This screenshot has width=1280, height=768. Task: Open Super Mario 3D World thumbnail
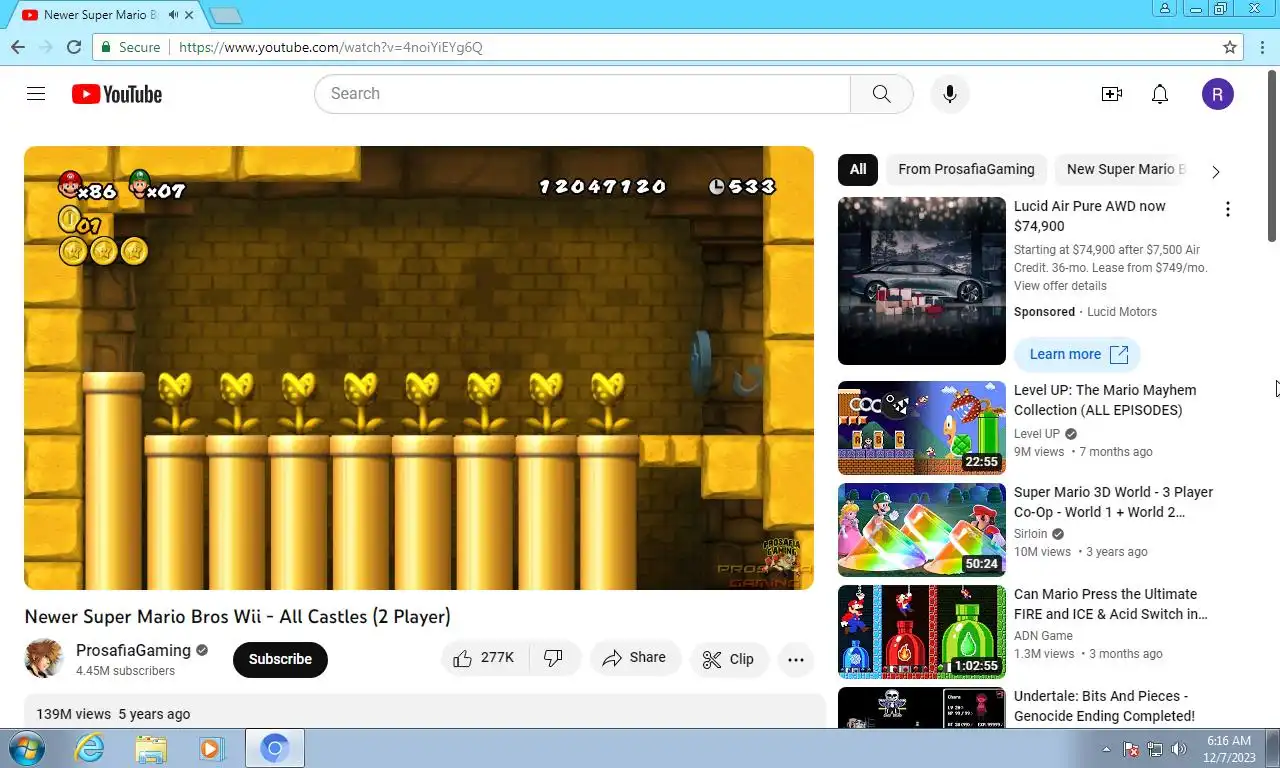click(x=922, y=530)
